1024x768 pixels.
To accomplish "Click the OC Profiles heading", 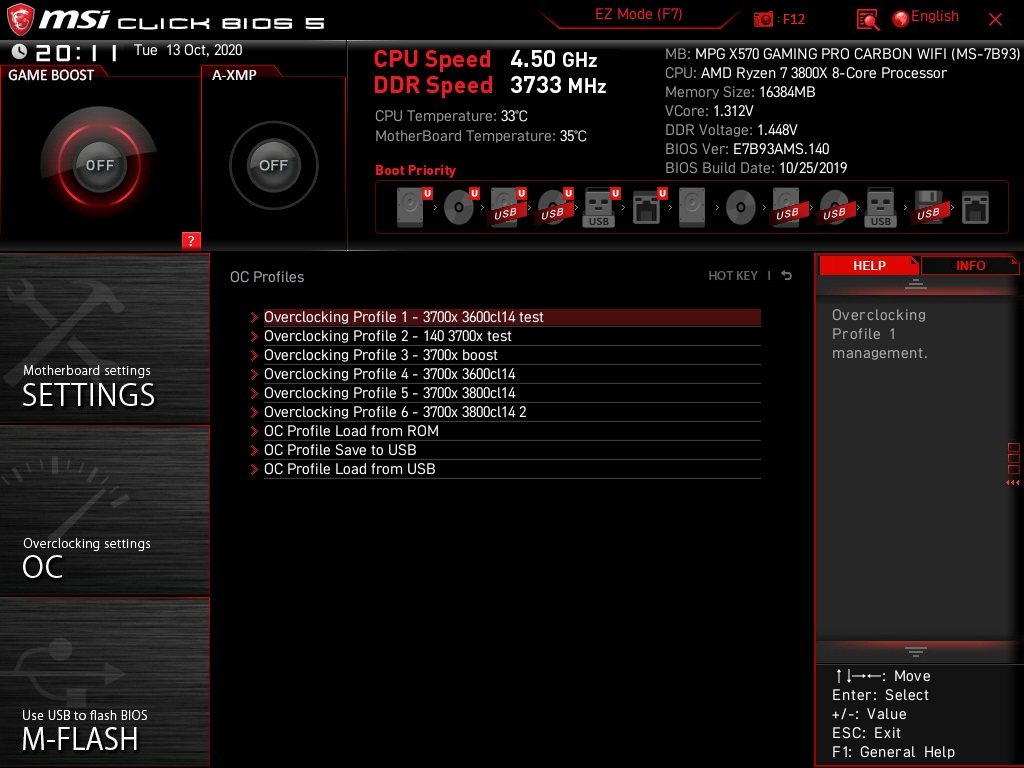I will click(x=267, y=277).
